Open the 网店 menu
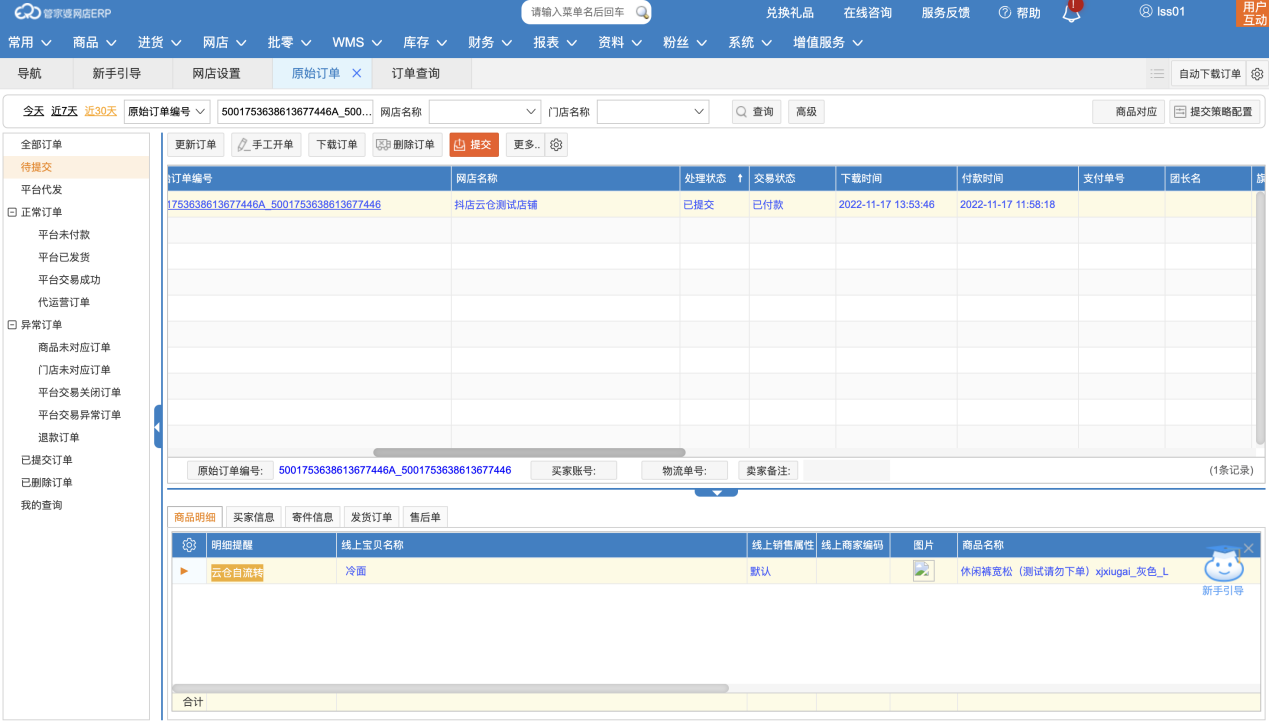Screen dimensions: 1269x722 225,43
